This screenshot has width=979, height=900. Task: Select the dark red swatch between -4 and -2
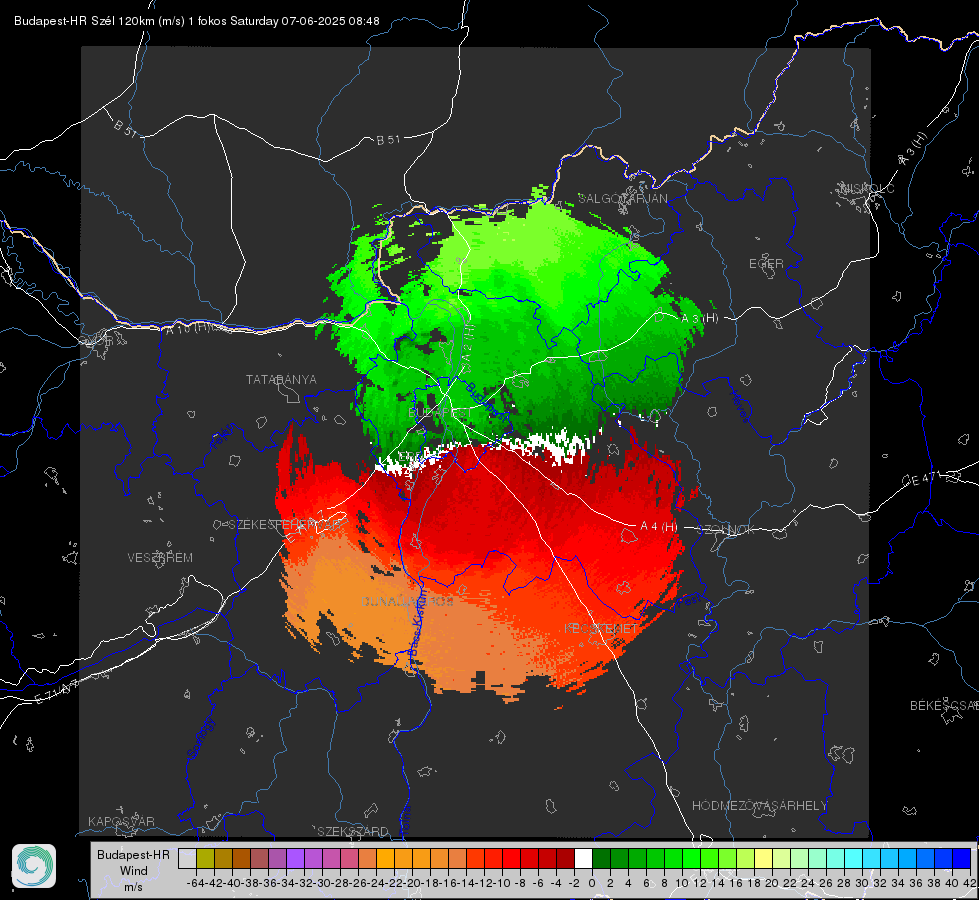coord(565,858)
